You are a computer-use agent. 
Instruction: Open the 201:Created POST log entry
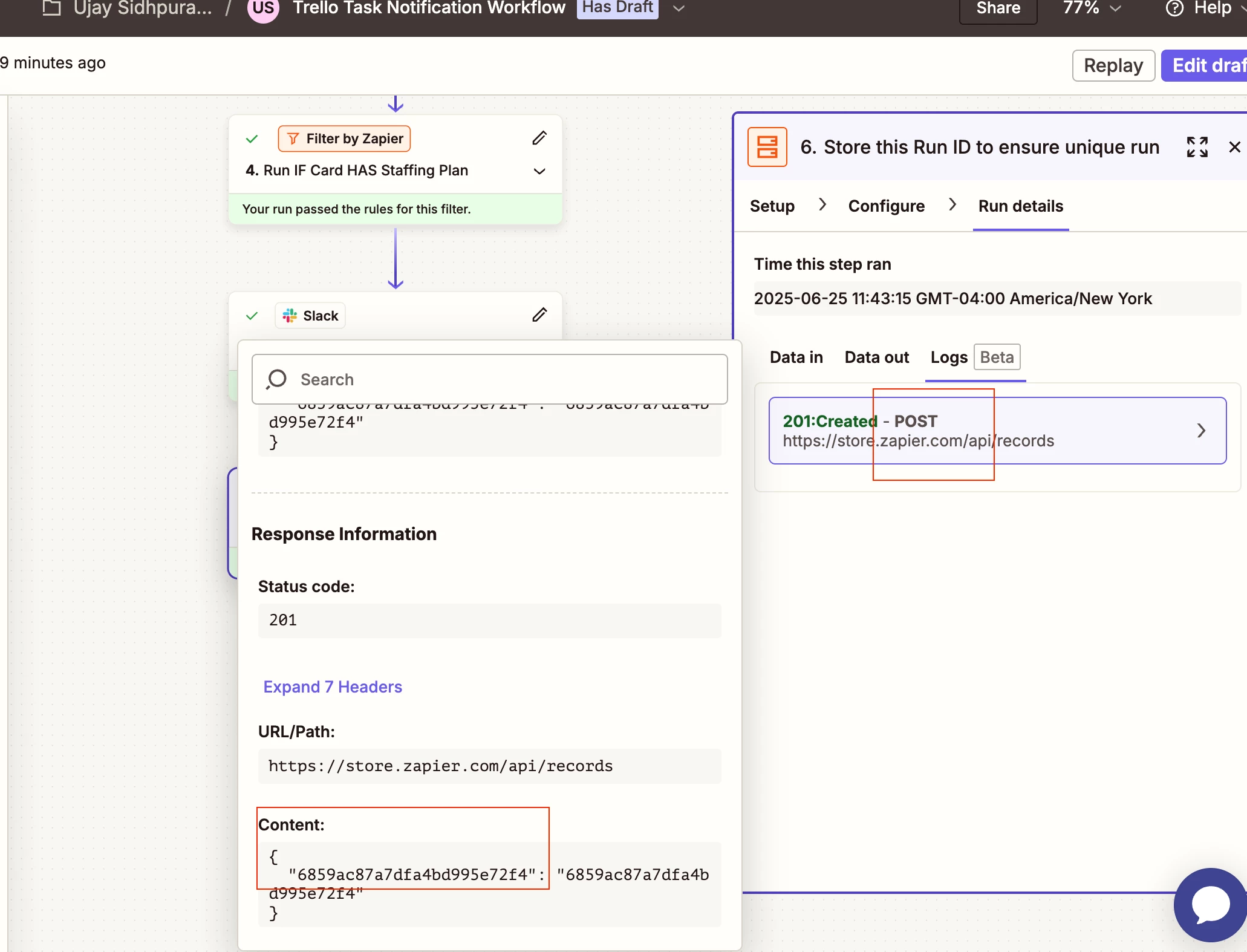[997, 431]
